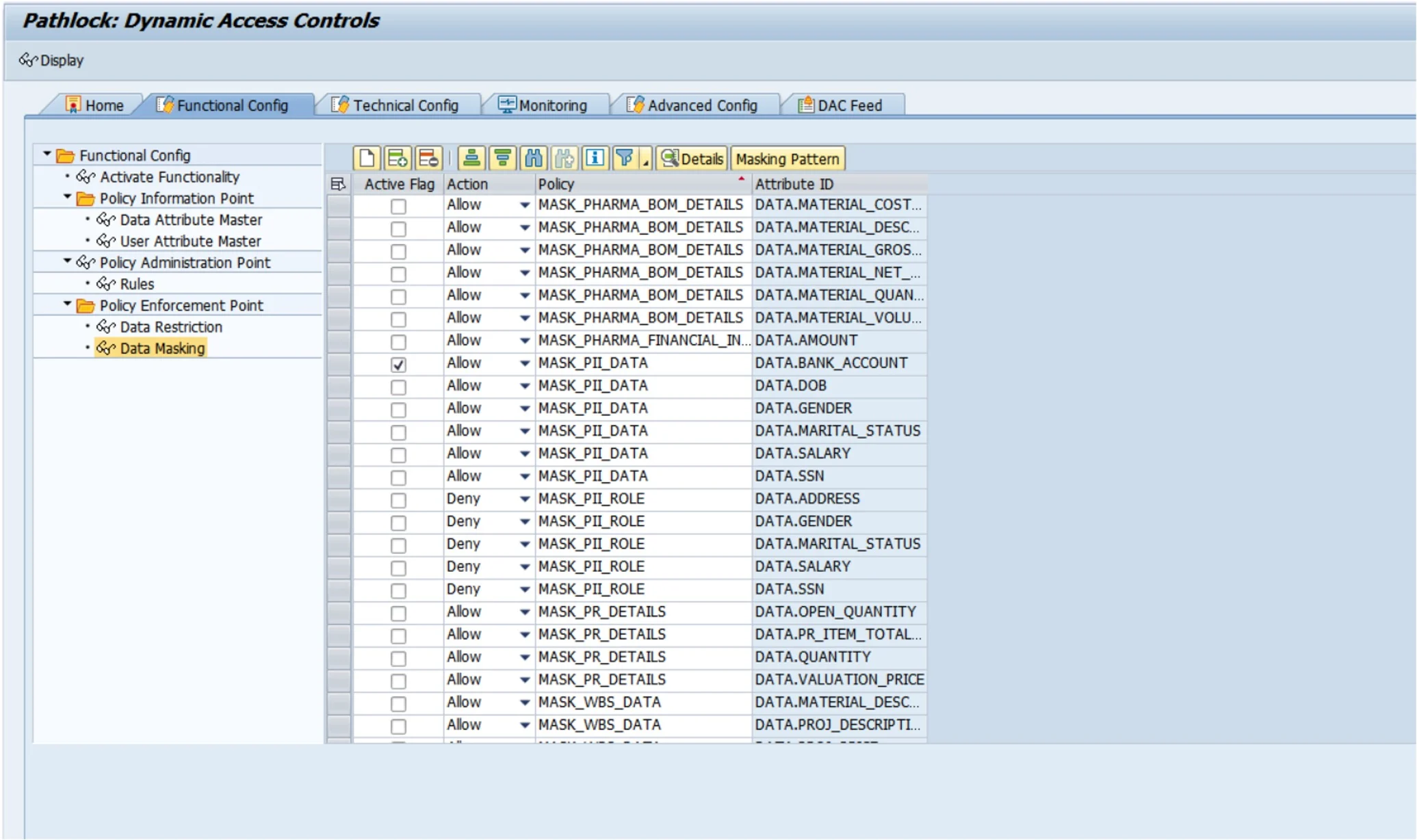Click the Display glasses button

51,60
